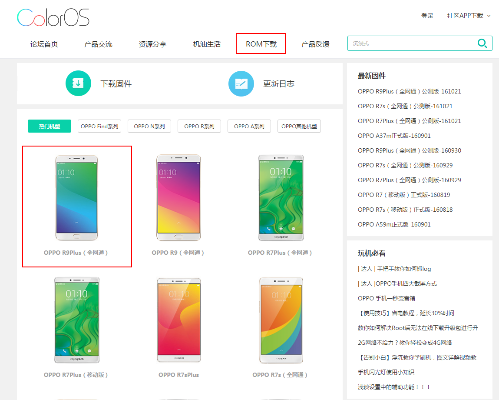The height and width of the screenshot is (400, 499).
Task: Open the OPPO R7Plus (移动版) phone thumbnail
Action: point(77,320)
